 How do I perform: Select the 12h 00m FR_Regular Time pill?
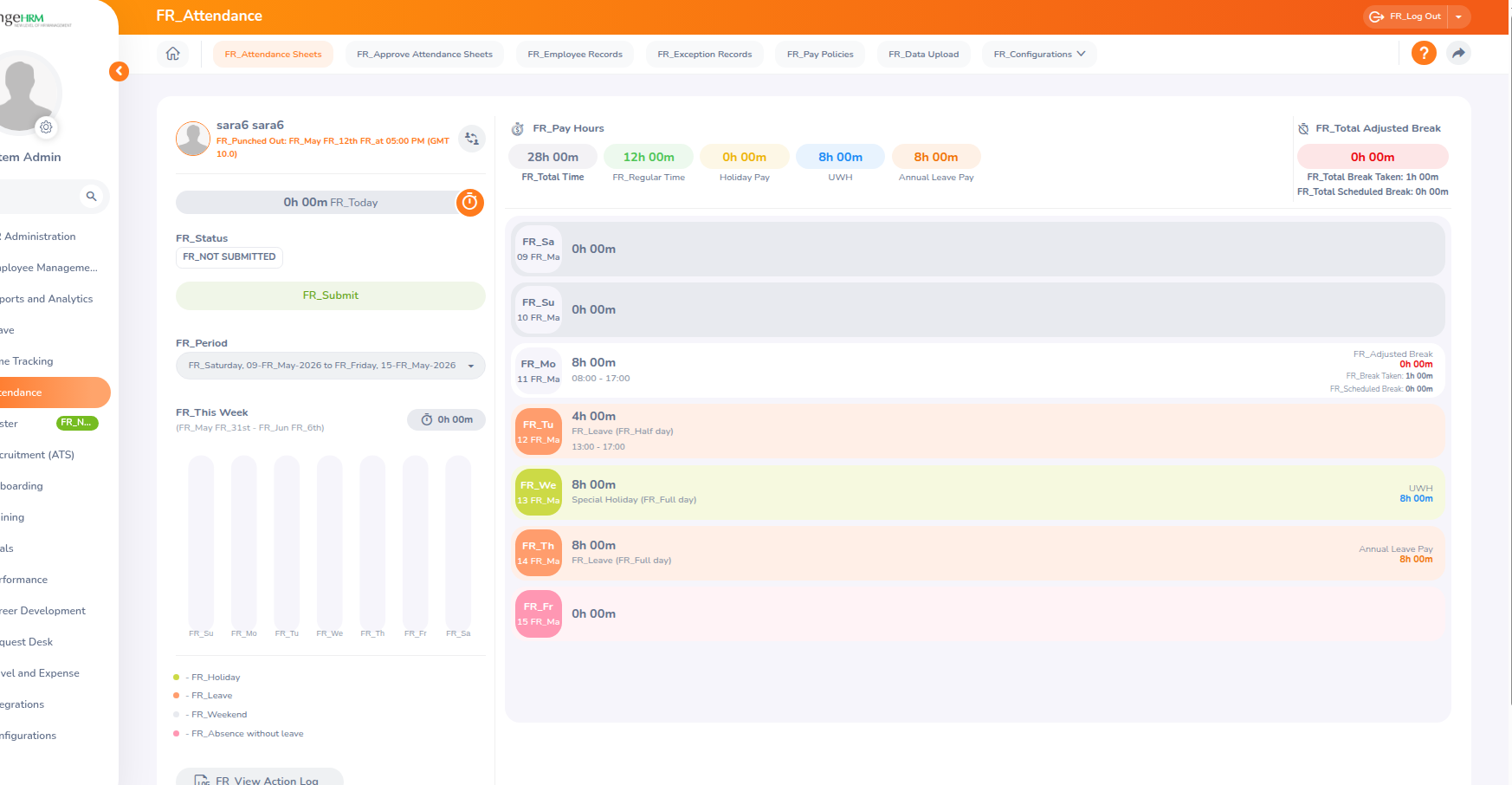(649, 157)
